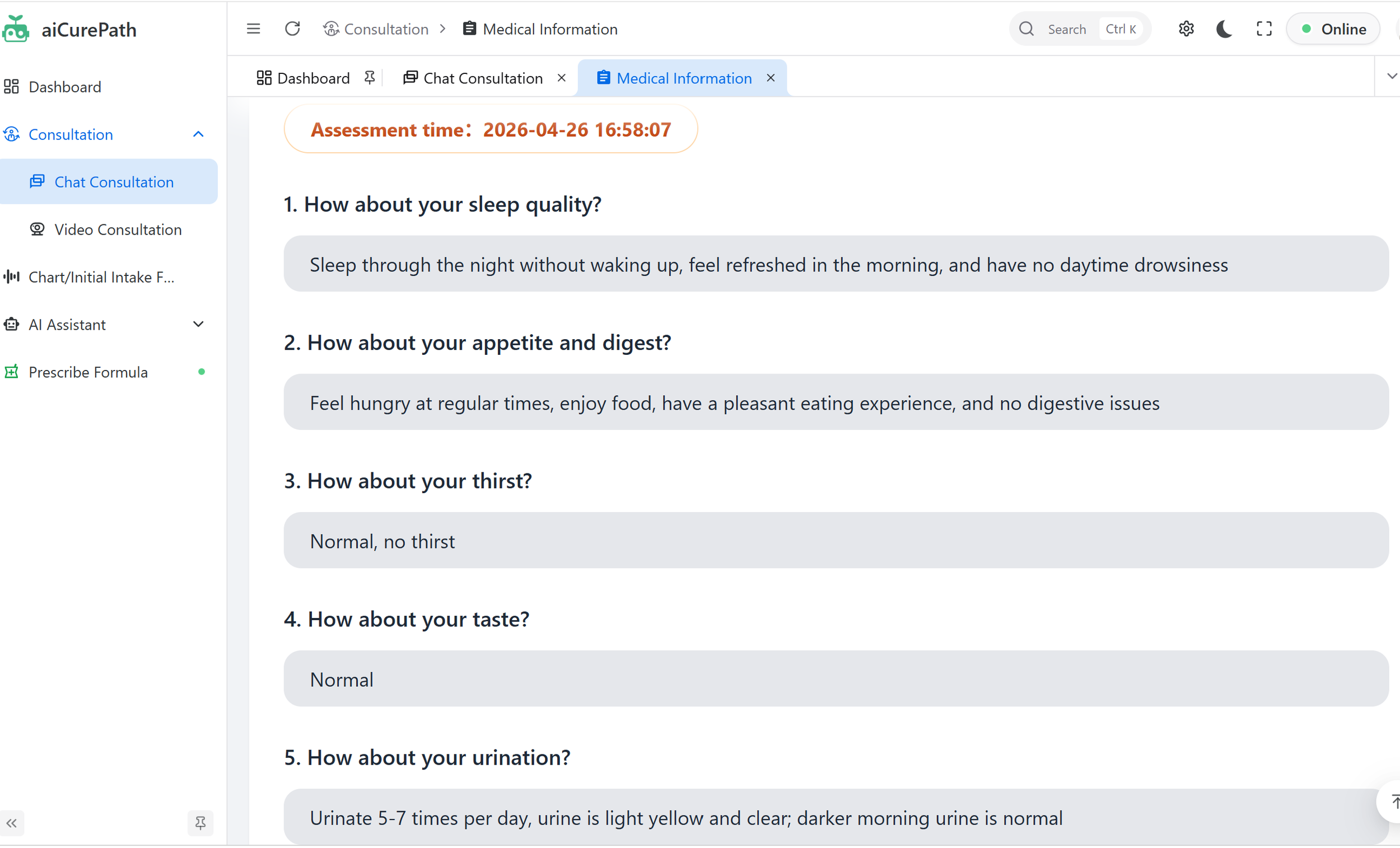Click the Medical Information tab clipboard icon
The width and height of the screenshot is (1400, 848).
[x=604, y=78]
